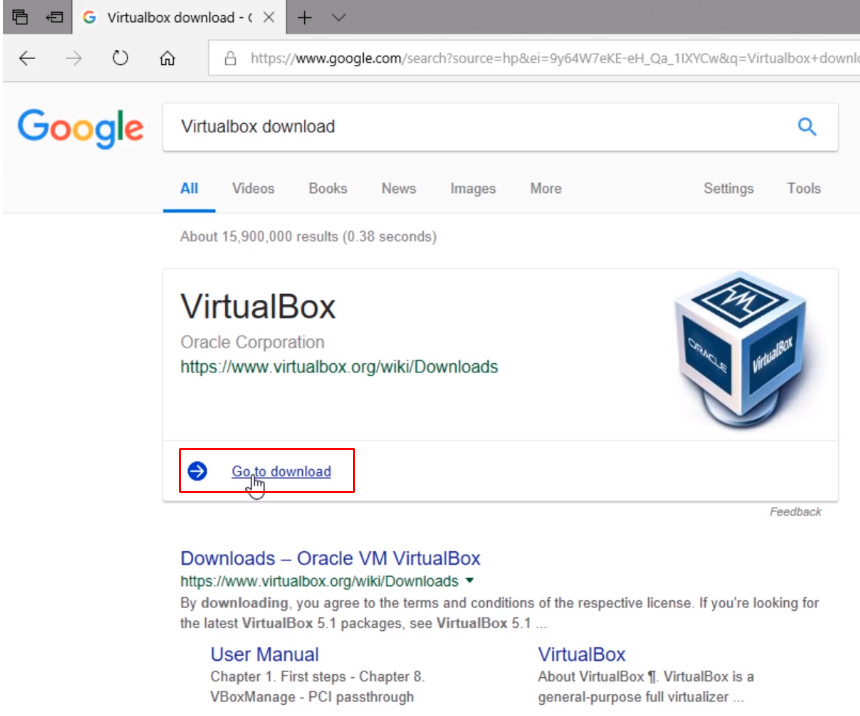Click the blue search magnifier icon

[806, 127]
